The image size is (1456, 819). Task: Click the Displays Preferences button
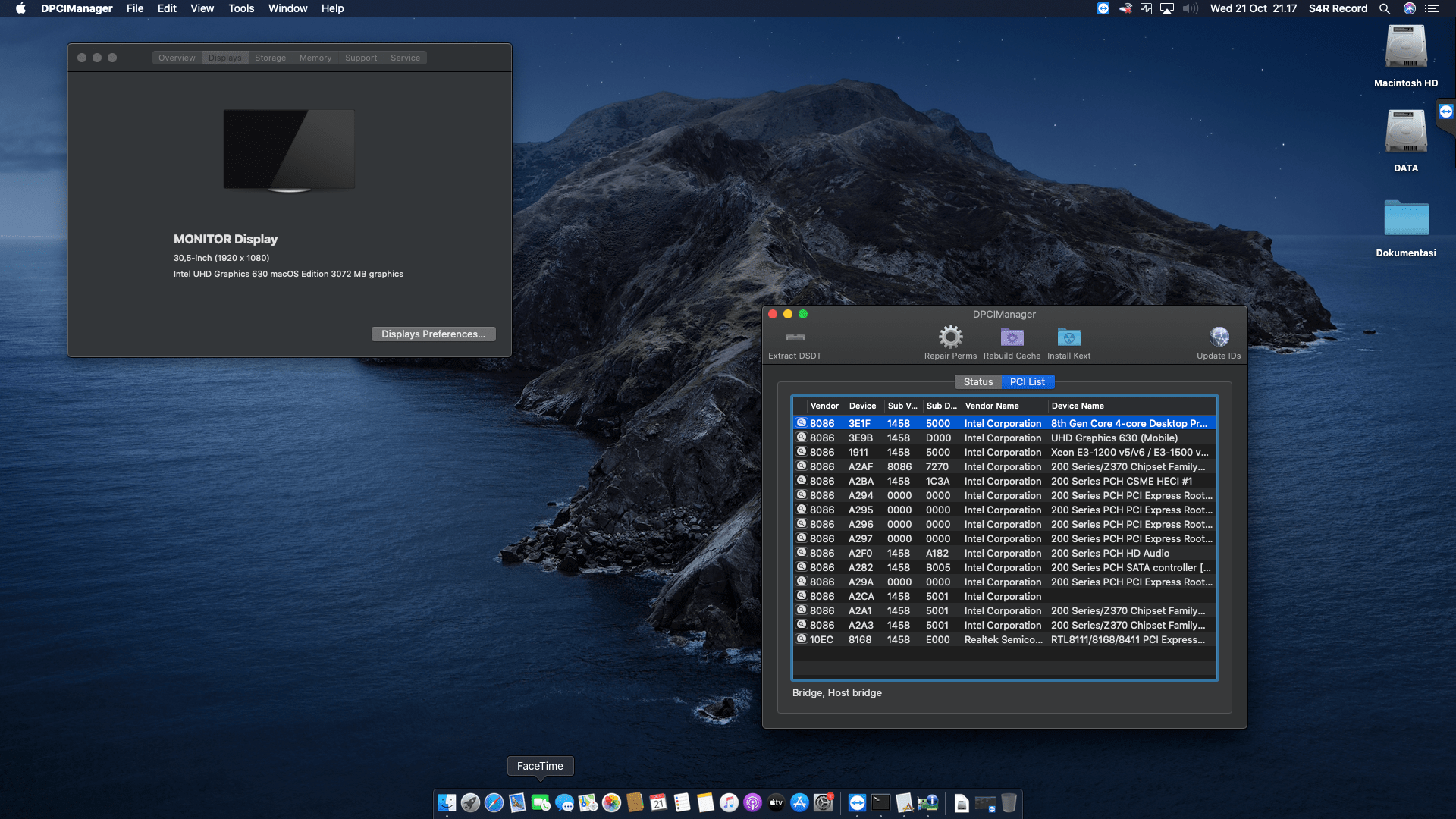click(x=433, y=334)
